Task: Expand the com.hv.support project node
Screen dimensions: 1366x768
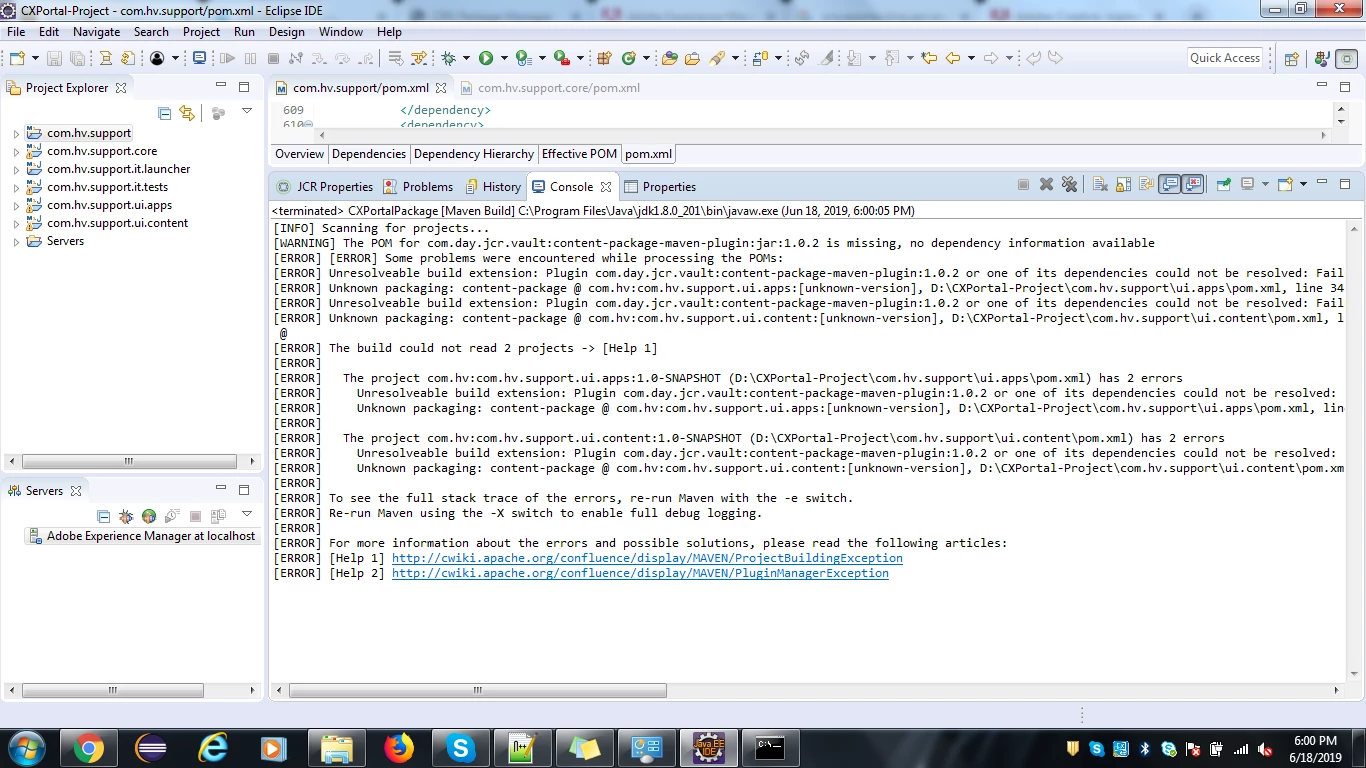Action: pyautogui.click(x=16, y=133)
